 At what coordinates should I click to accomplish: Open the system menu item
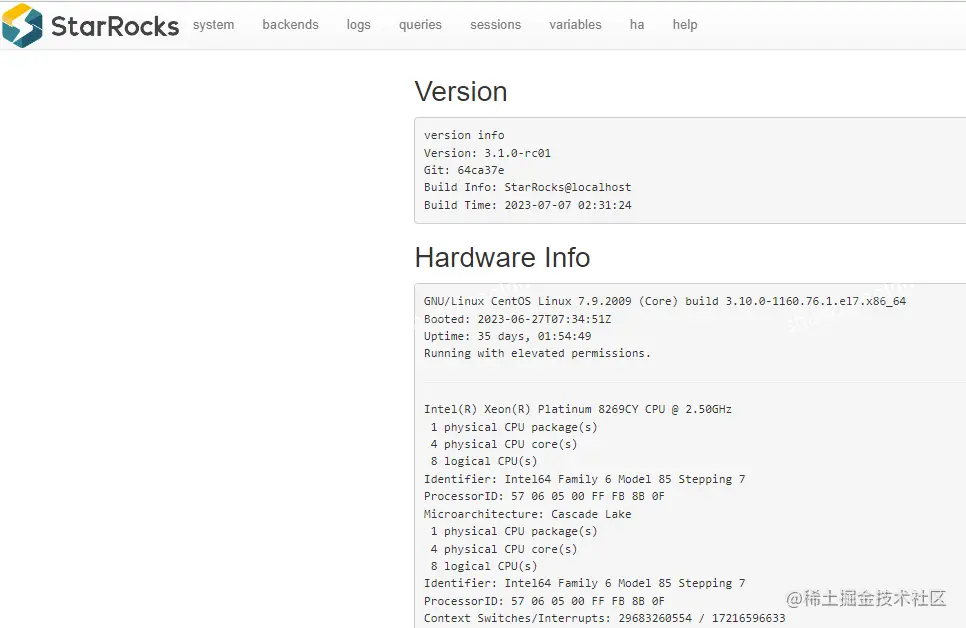tap(213, 25)
